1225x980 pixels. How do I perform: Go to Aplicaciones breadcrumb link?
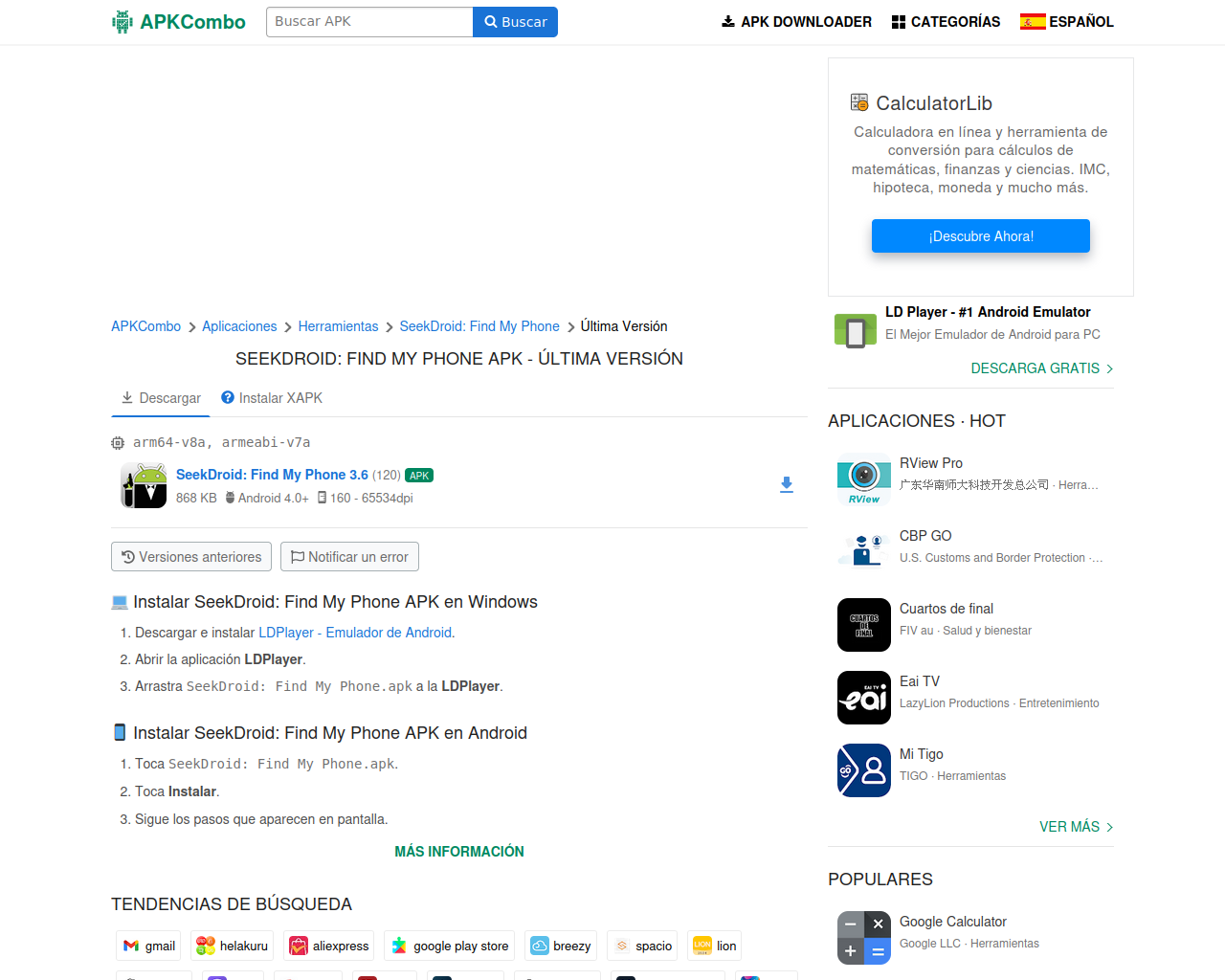(239, 326)
